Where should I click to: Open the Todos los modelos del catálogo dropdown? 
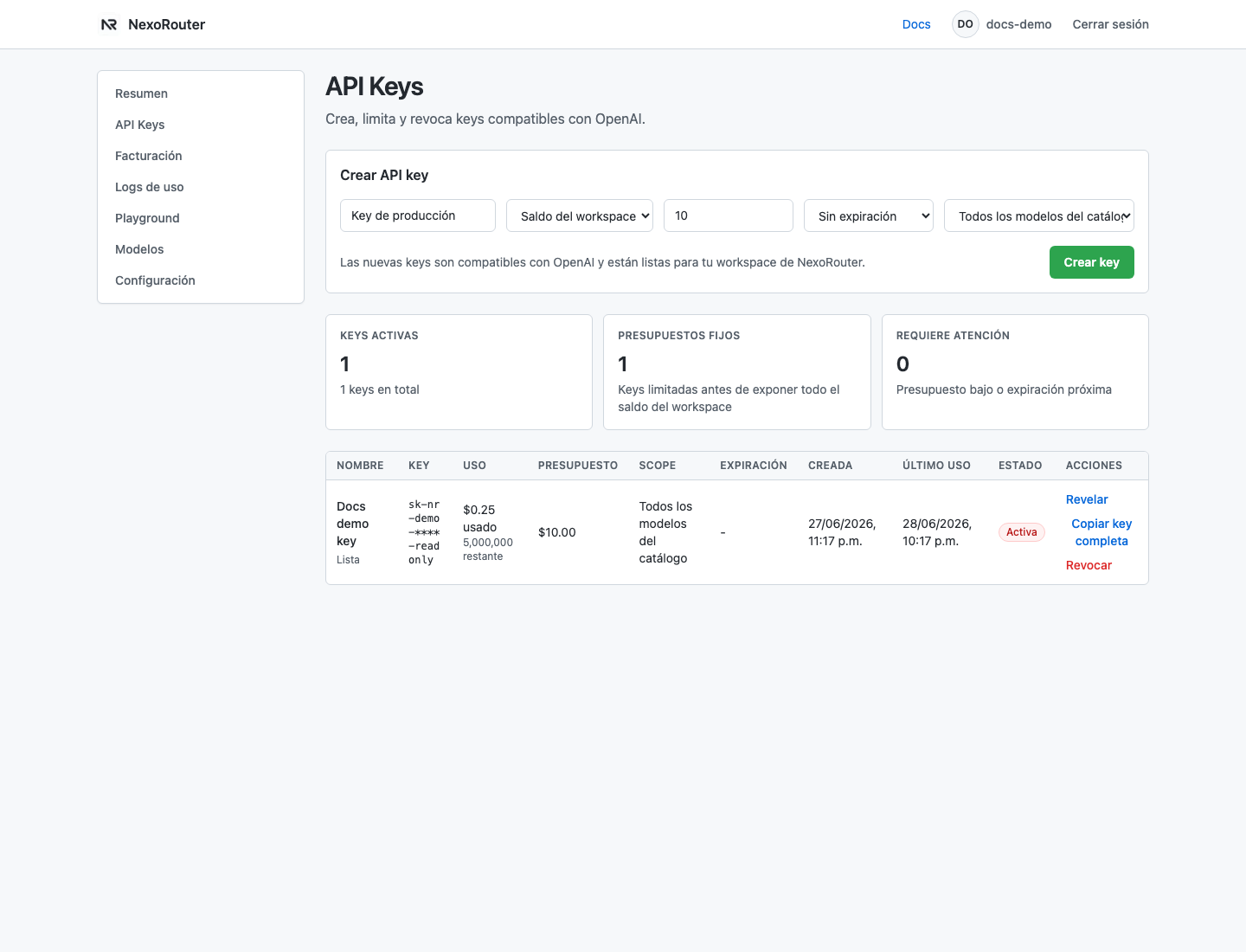(1039, 215)
